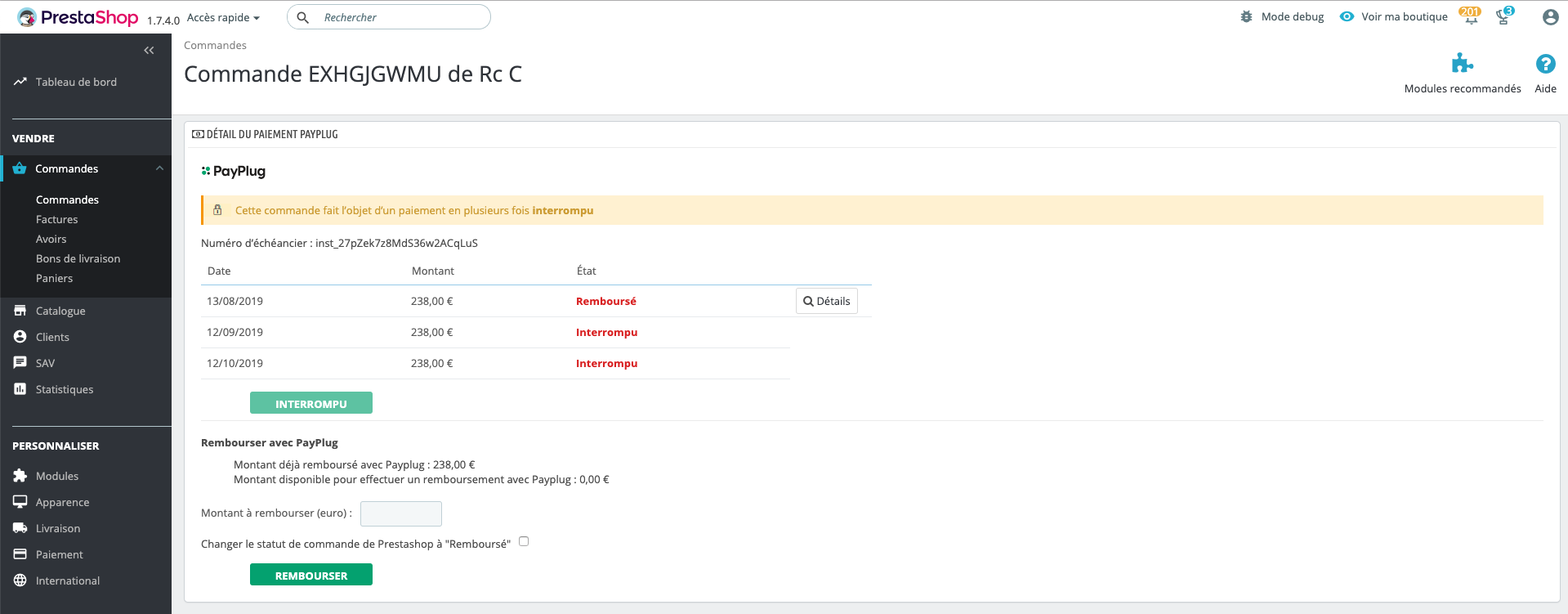Open the Accès rapide dropdown
The height and width of the screenshot is (614, 1568).
(x=223, y=17)
